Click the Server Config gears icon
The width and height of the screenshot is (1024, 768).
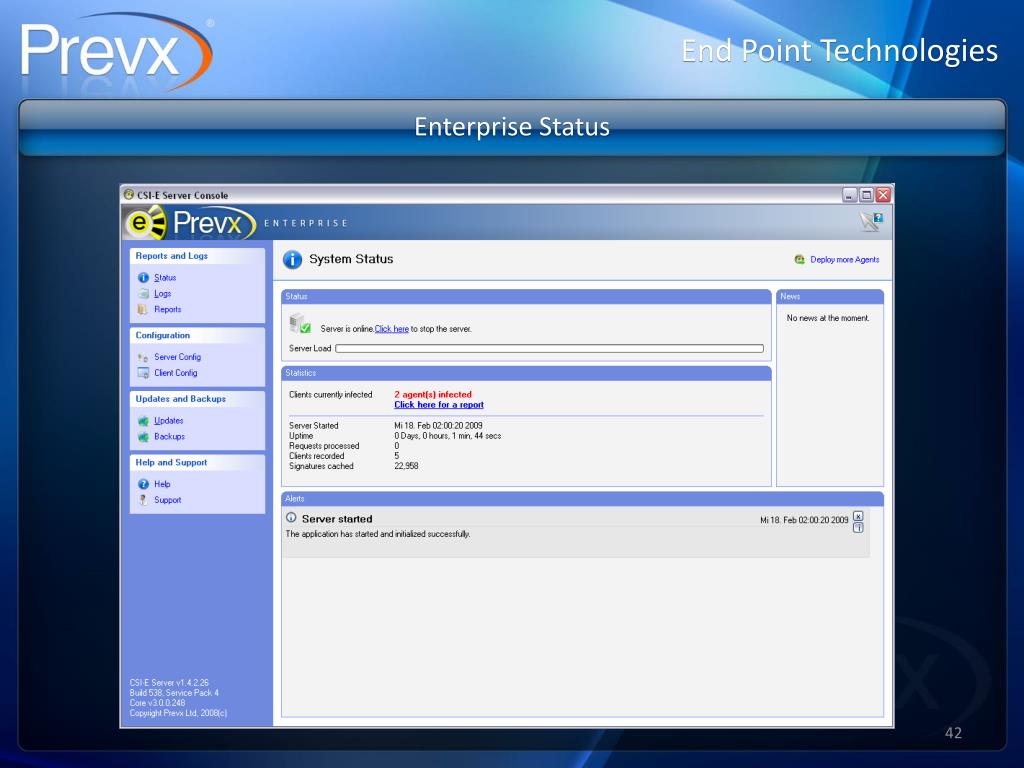(x=143, y=357)
